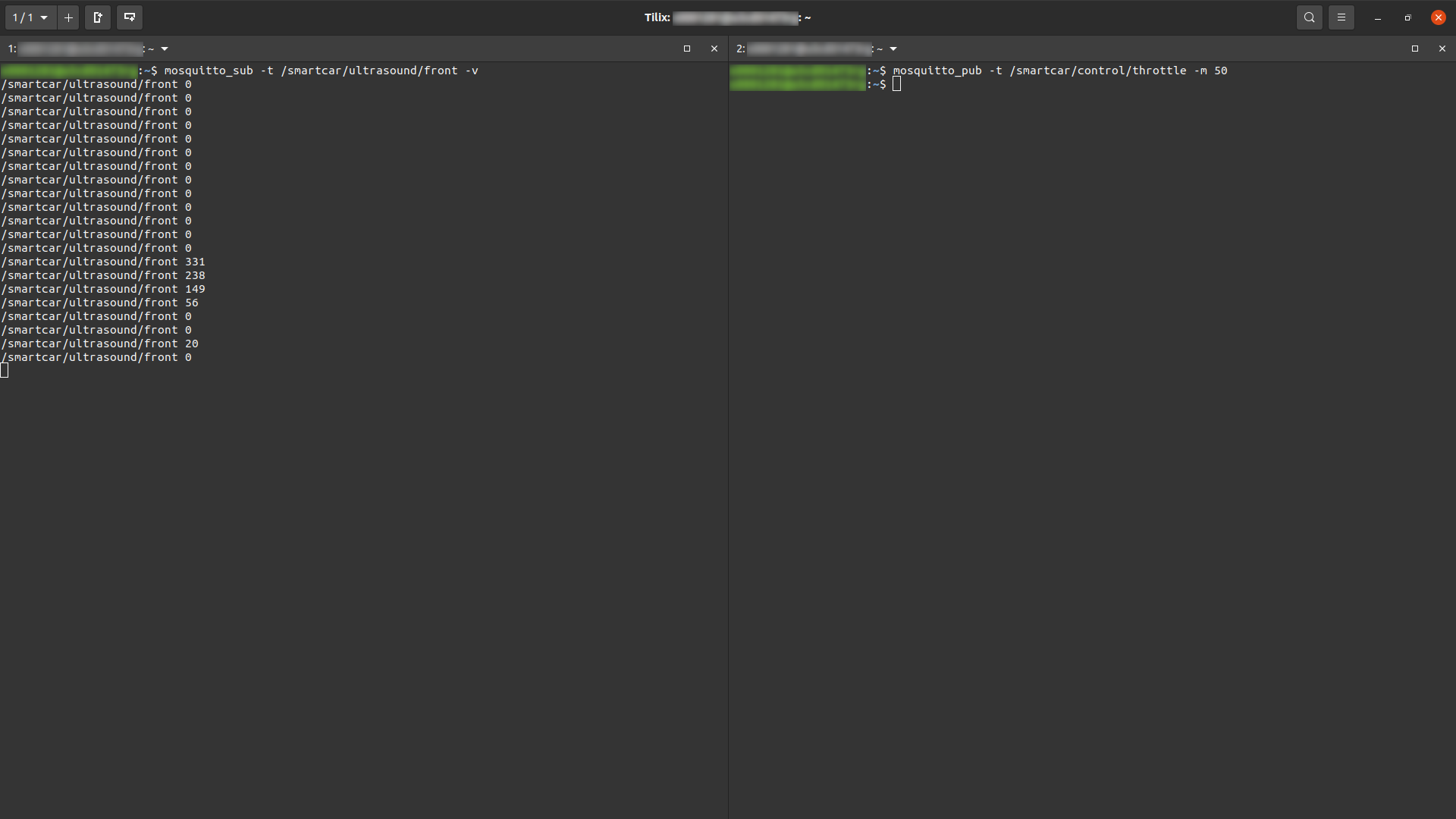Close terminal 1 pane
The width and height of the screenshot is (1456, 819).
(x=714, y=49)
